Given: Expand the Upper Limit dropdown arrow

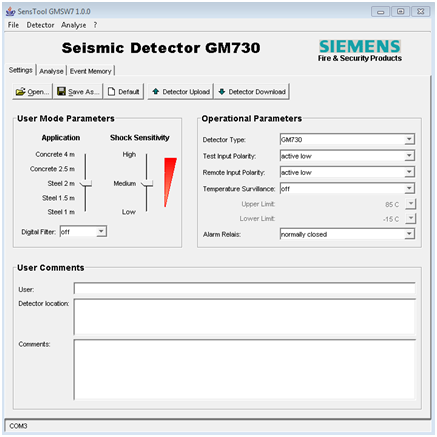Looking at the screenshot, I should point(411,204).
